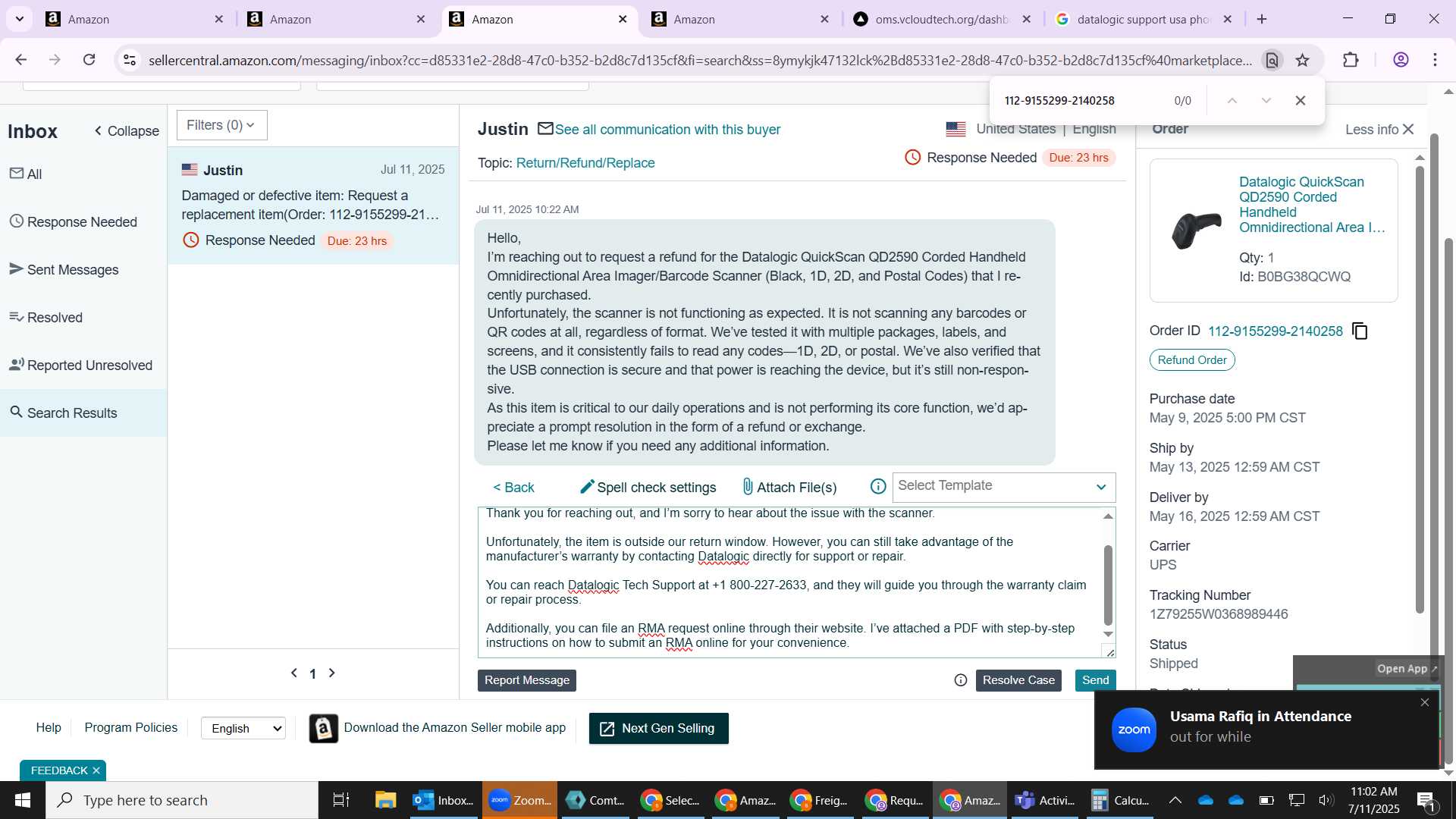Open the Chrome three-dot menu

tap(1436, 60)
